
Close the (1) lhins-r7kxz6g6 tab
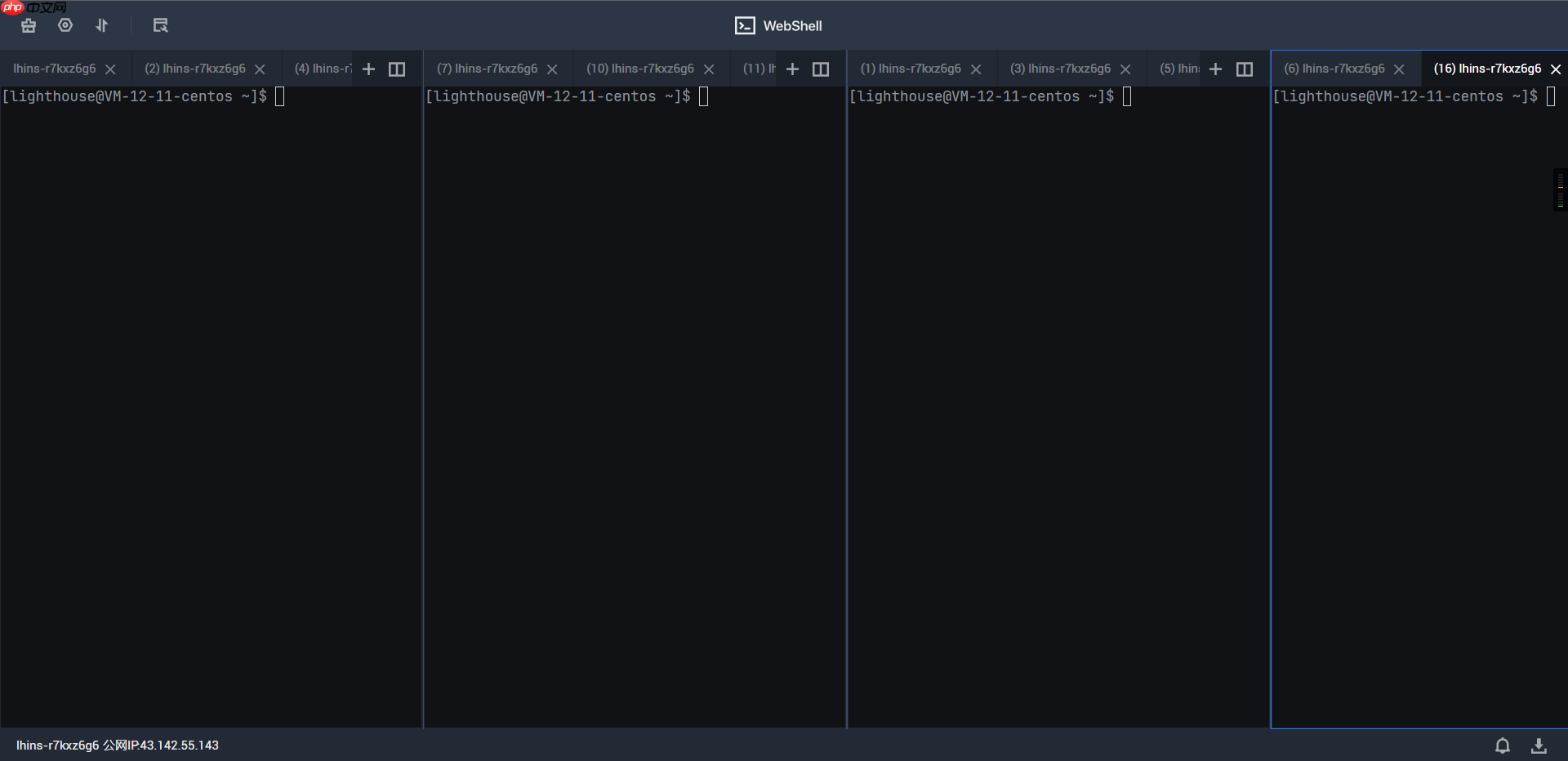pyautogui.click(x=976, y=69)
